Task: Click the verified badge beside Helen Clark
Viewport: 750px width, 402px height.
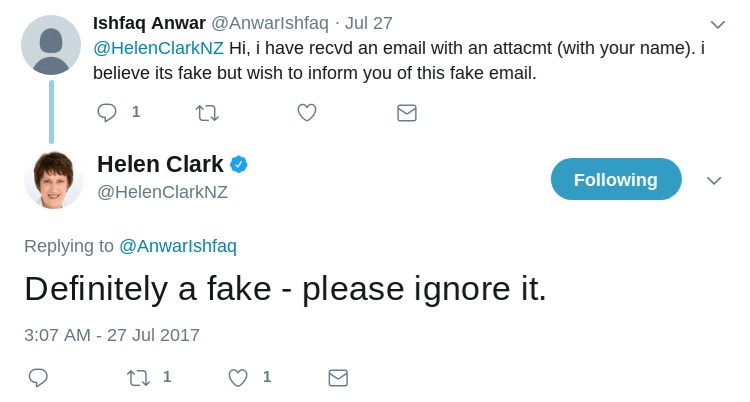Action: tap(239, 164)
